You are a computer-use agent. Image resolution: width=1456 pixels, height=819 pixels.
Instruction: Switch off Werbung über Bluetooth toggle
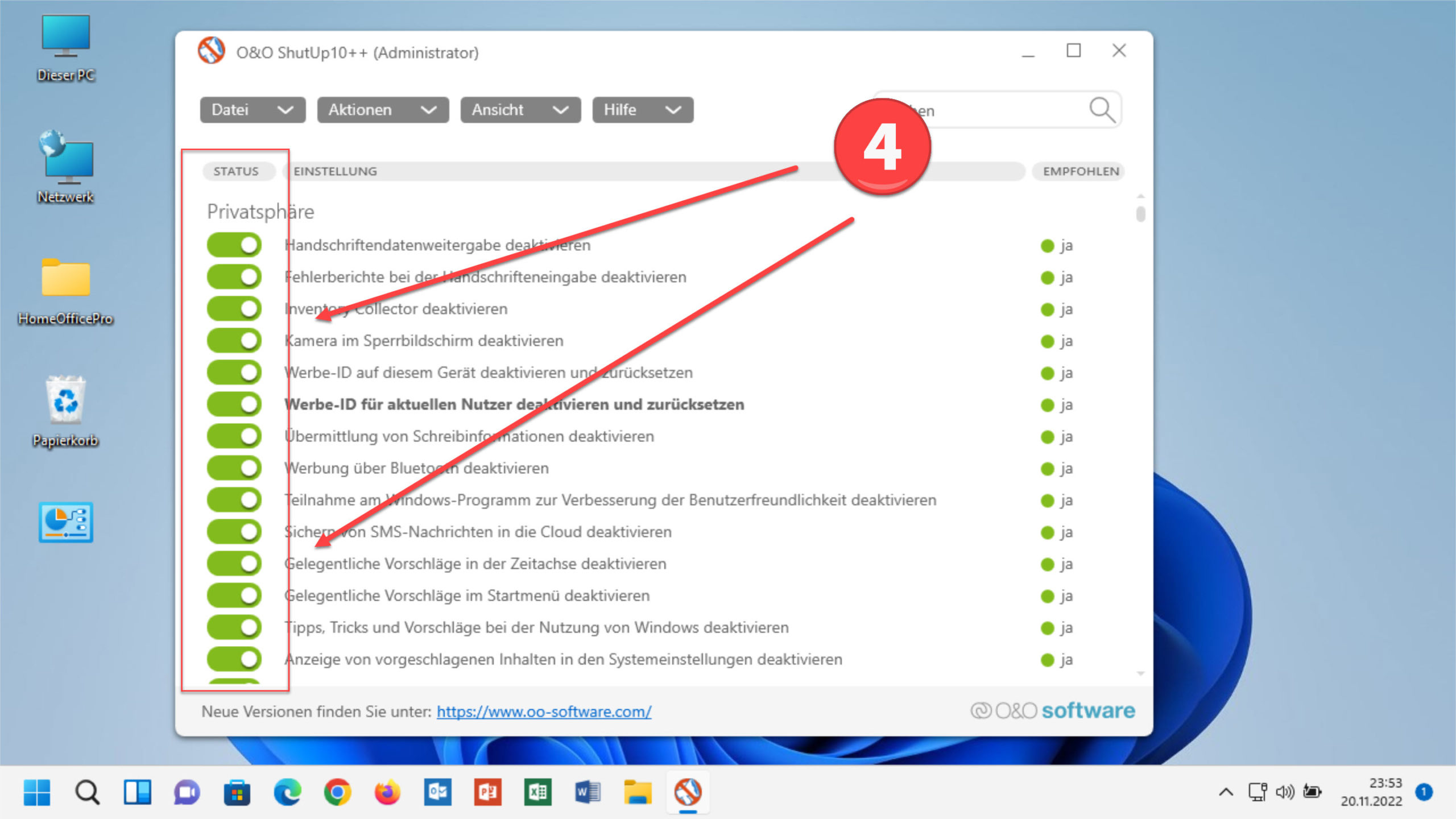pyautogui.click(x=234, y=468)
